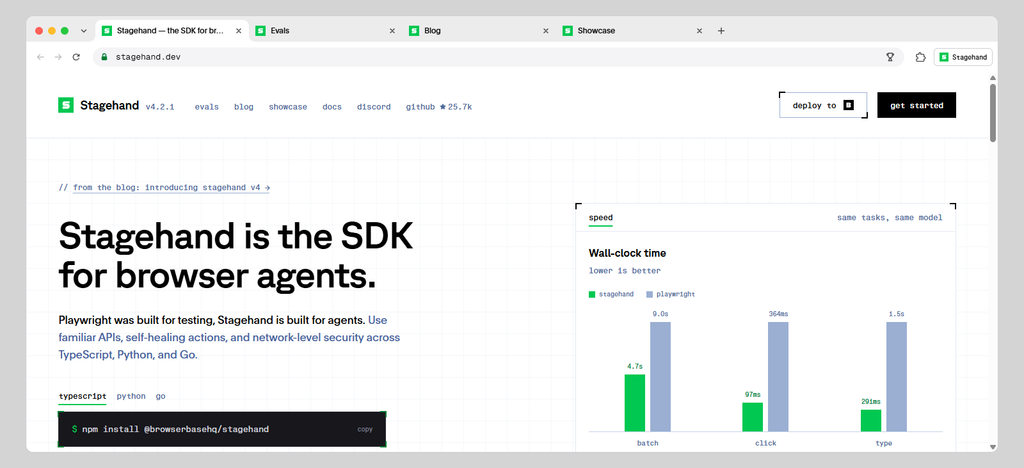This screenshot has height=468, width=1024.
Task: Select the speed tab in chart panel
Action: tap(600, 218)
